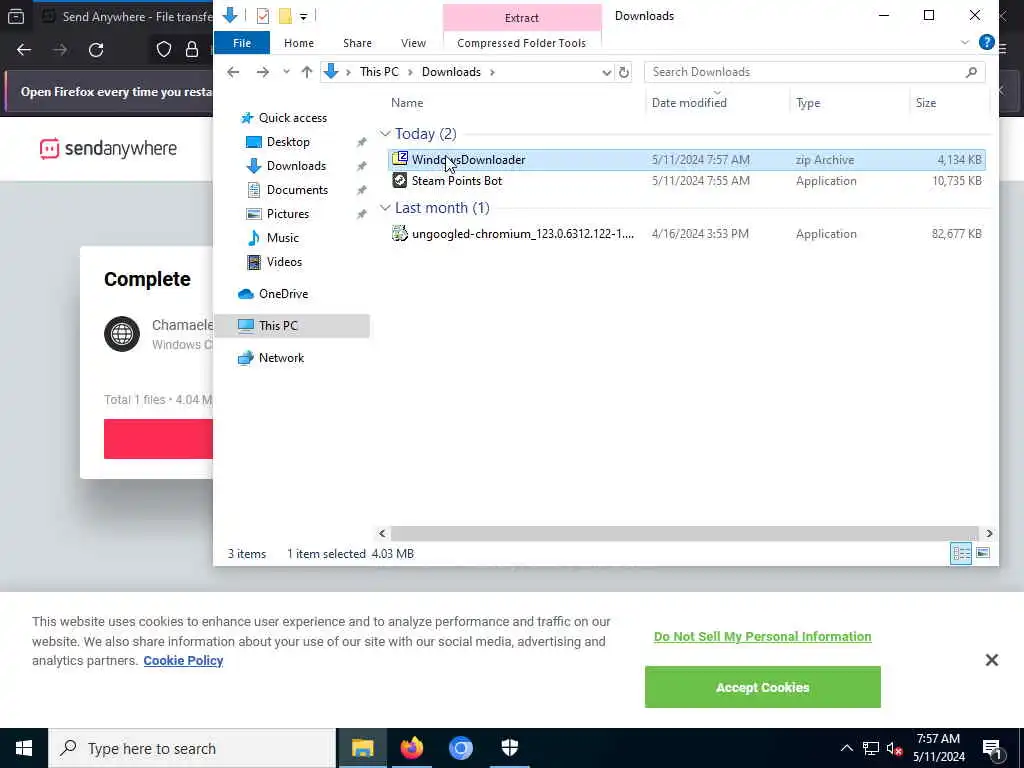Image resolution: width=1024 pixels, height=768 pixels.
Task: Open Windows Security shield on taskbar
Action: click(x=509, y=748)
